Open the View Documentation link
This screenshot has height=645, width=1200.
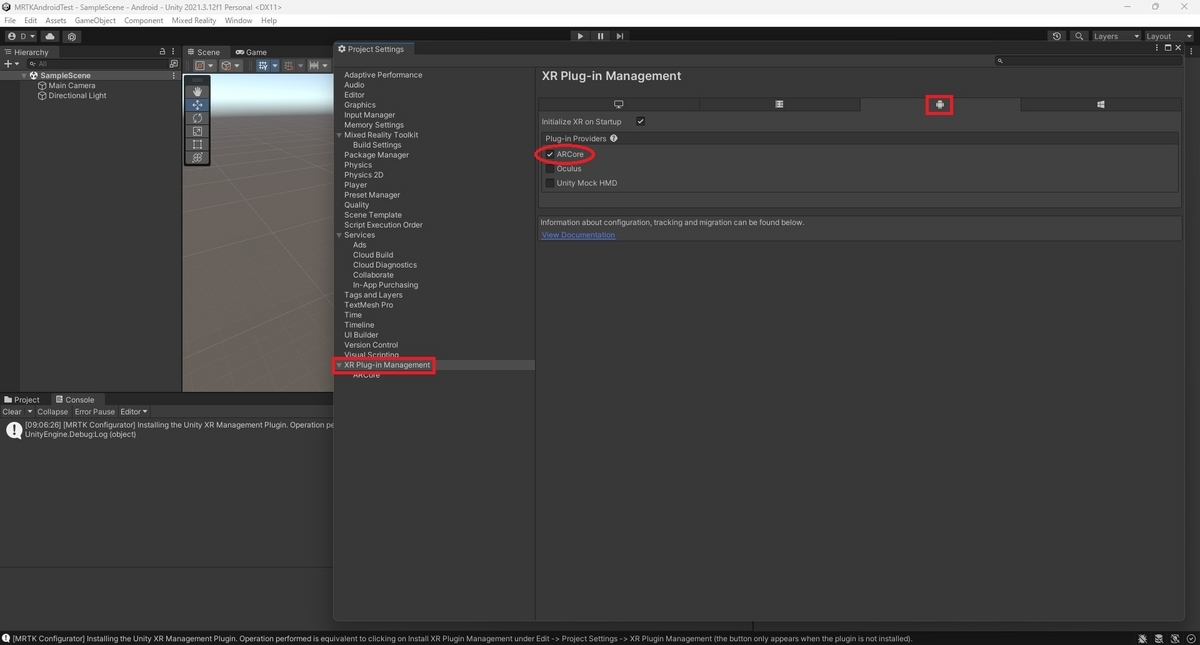(578, 235)
